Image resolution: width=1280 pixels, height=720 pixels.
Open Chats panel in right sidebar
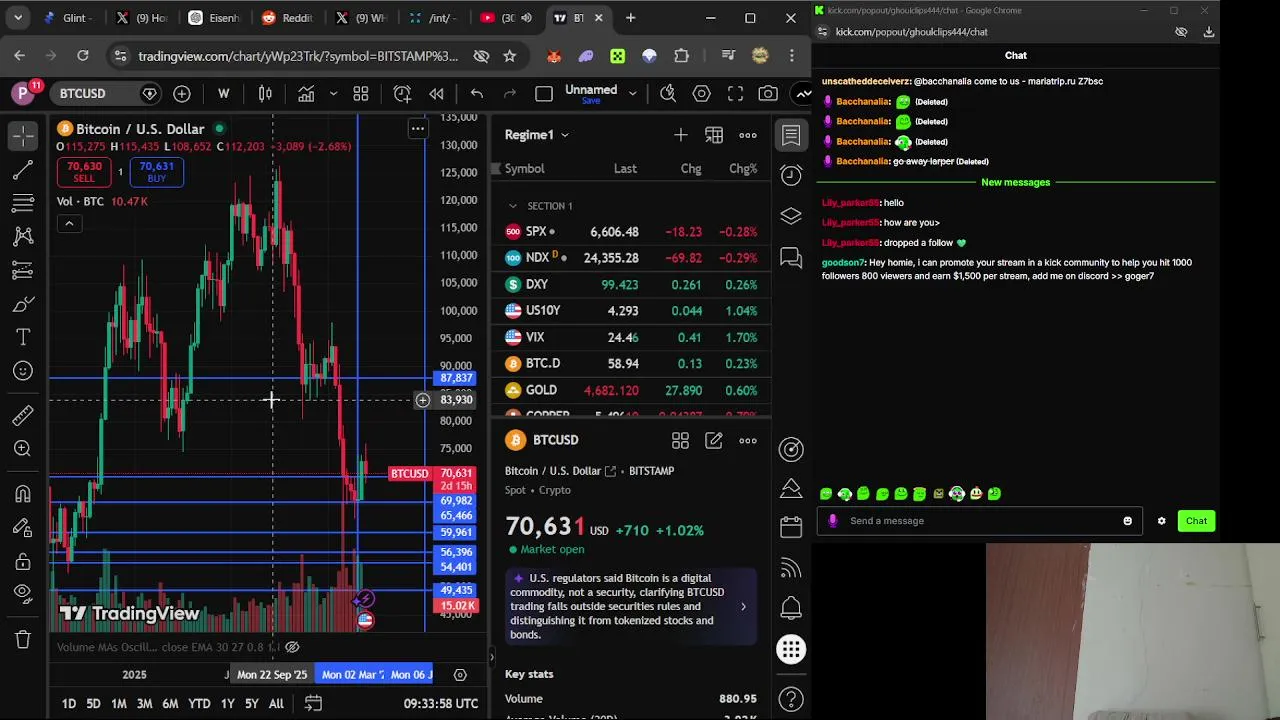click(x=791, y=258)
